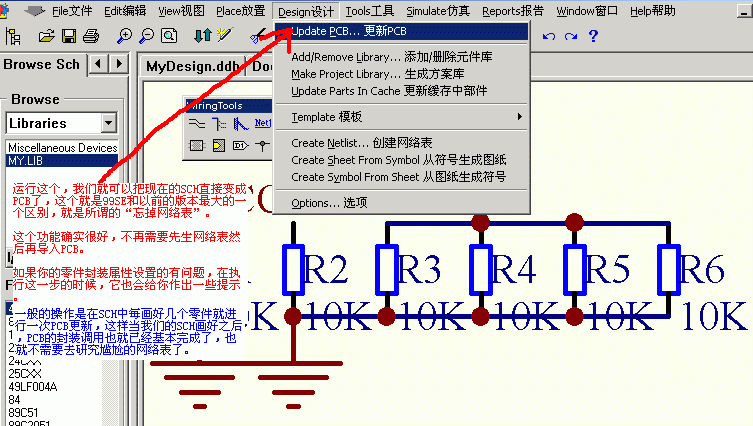The image size is (753, 426).
Task: Select the Place Sheet Entry tool
Action: 219,145
